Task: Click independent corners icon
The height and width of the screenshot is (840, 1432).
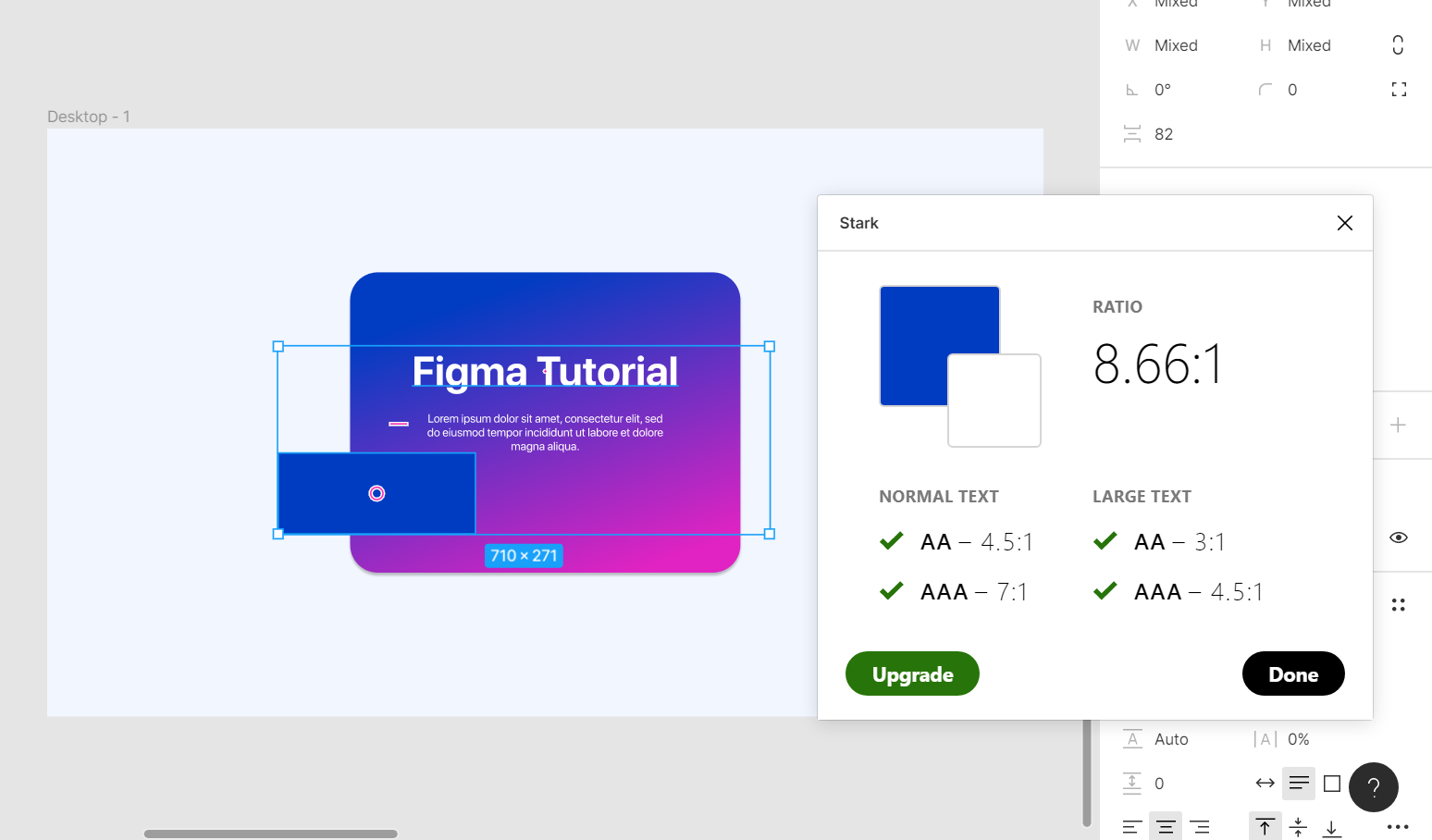Action: point(1399,90)
